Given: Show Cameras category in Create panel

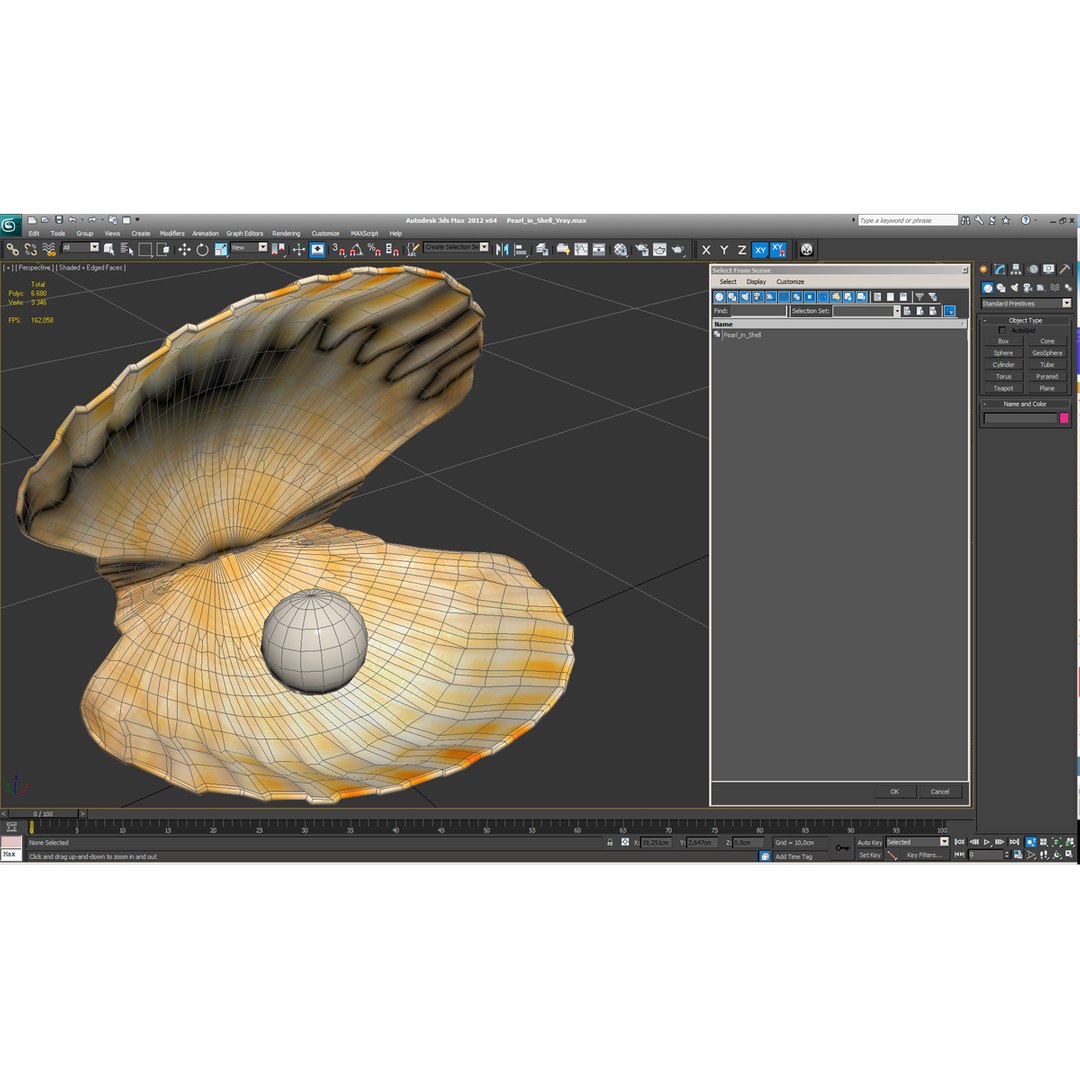Looking at the screenshot, I should pos(1028,288).
